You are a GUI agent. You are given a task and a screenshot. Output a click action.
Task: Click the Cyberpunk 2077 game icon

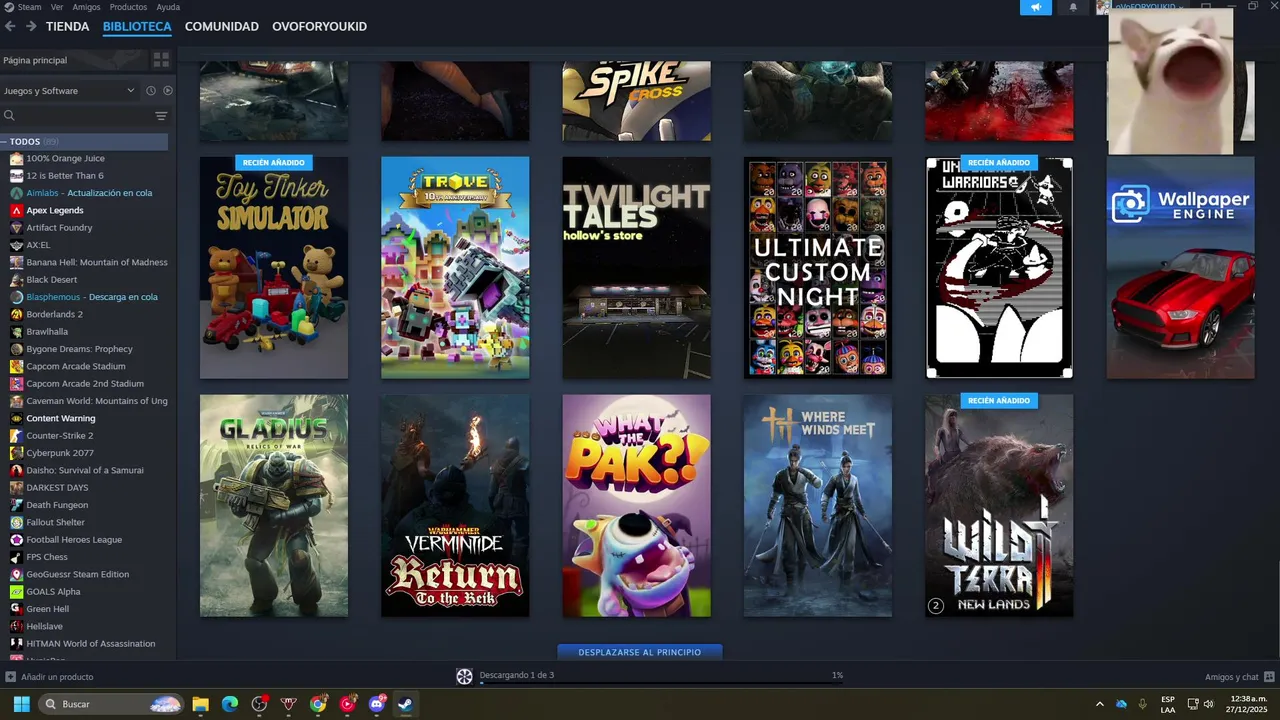(16, 453)
